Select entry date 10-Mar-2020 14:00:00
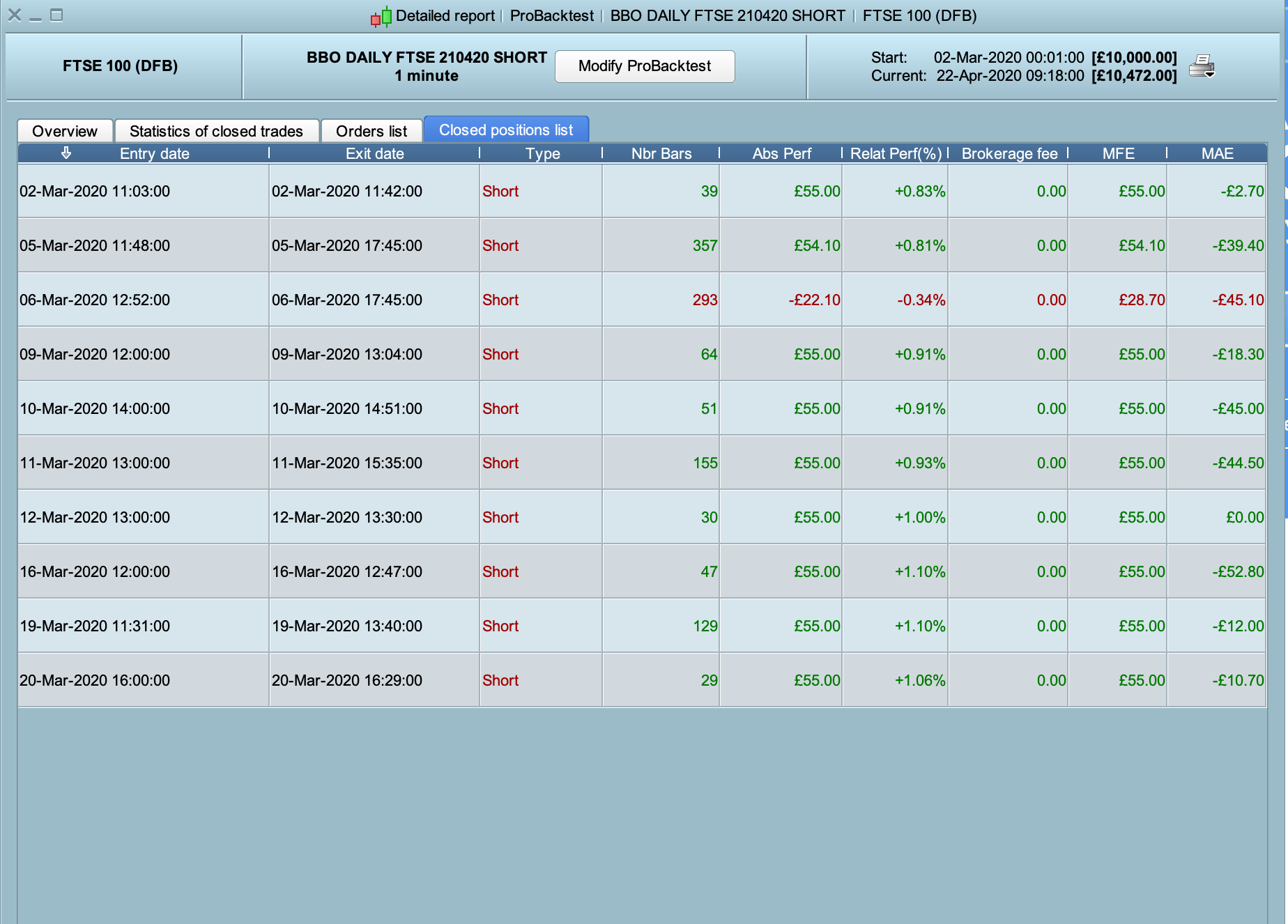The width and height of the screenshot is (1288, 924). [x=95, y=408]
